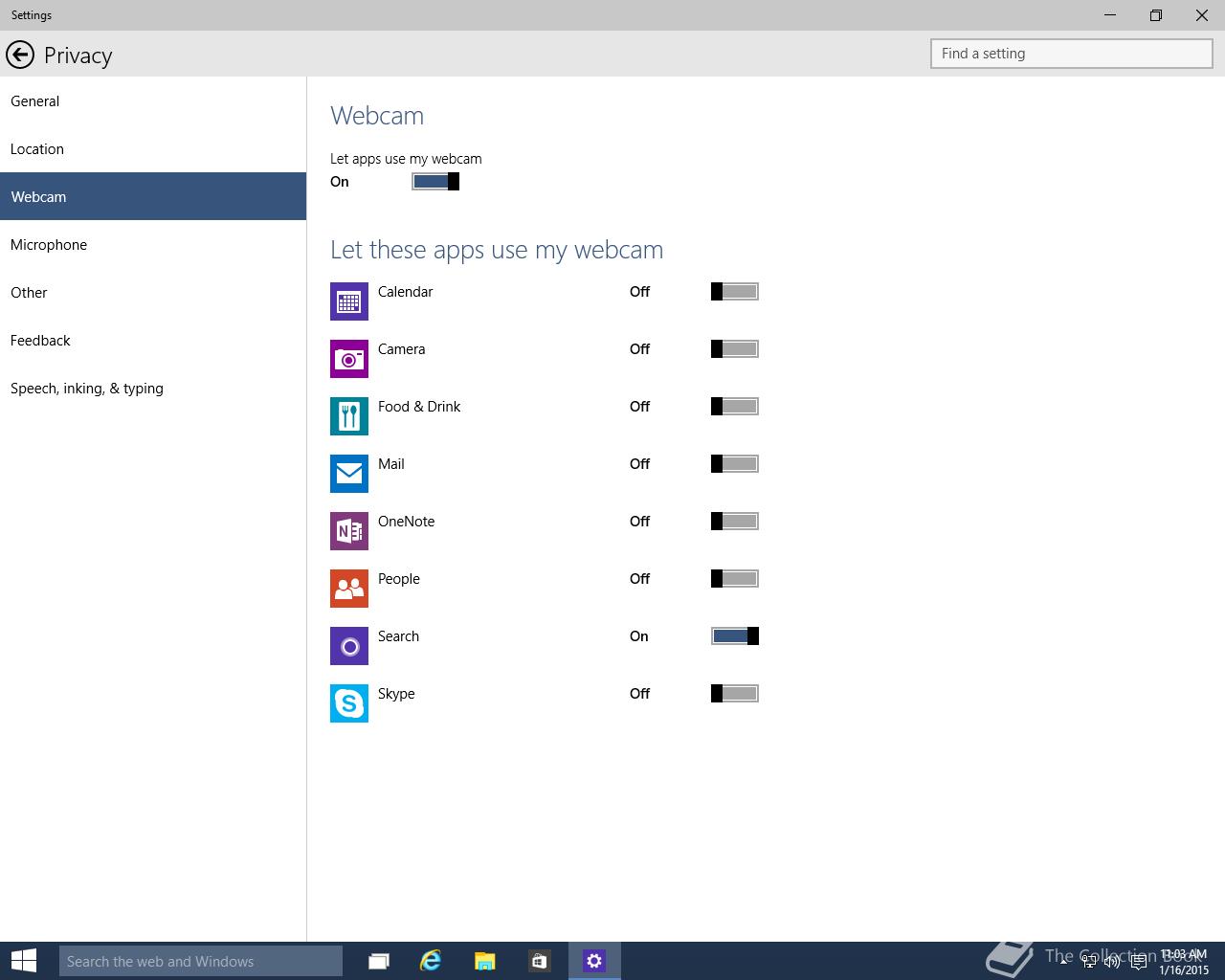Click the Skype app icon
The height and width of the screenshot is (980, 1225).
coord(349,703)
